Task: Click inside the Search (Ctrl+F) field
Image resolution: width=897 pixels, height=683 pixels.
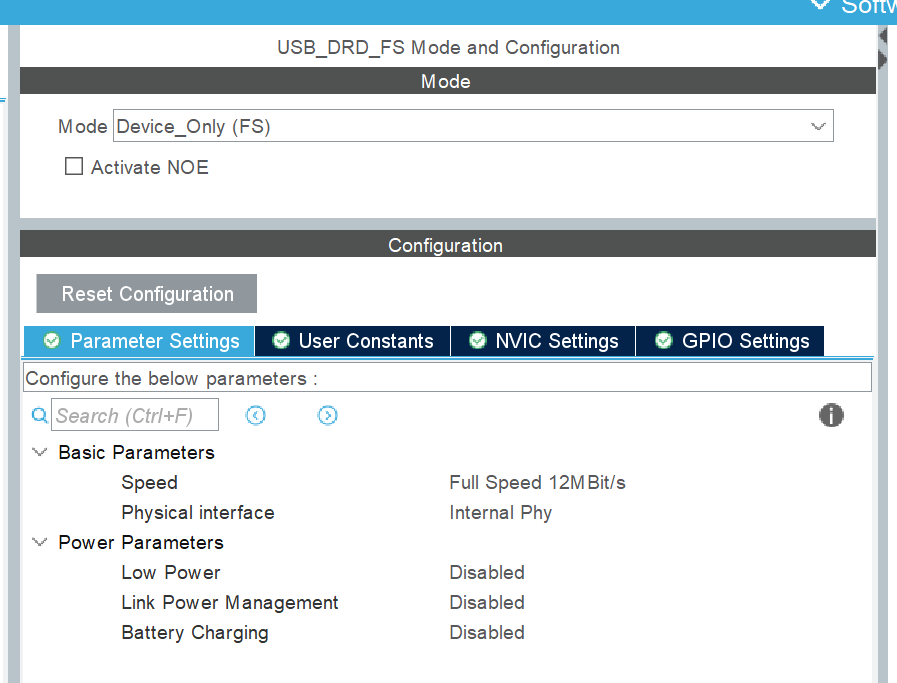Action: (x=135, y=414)
